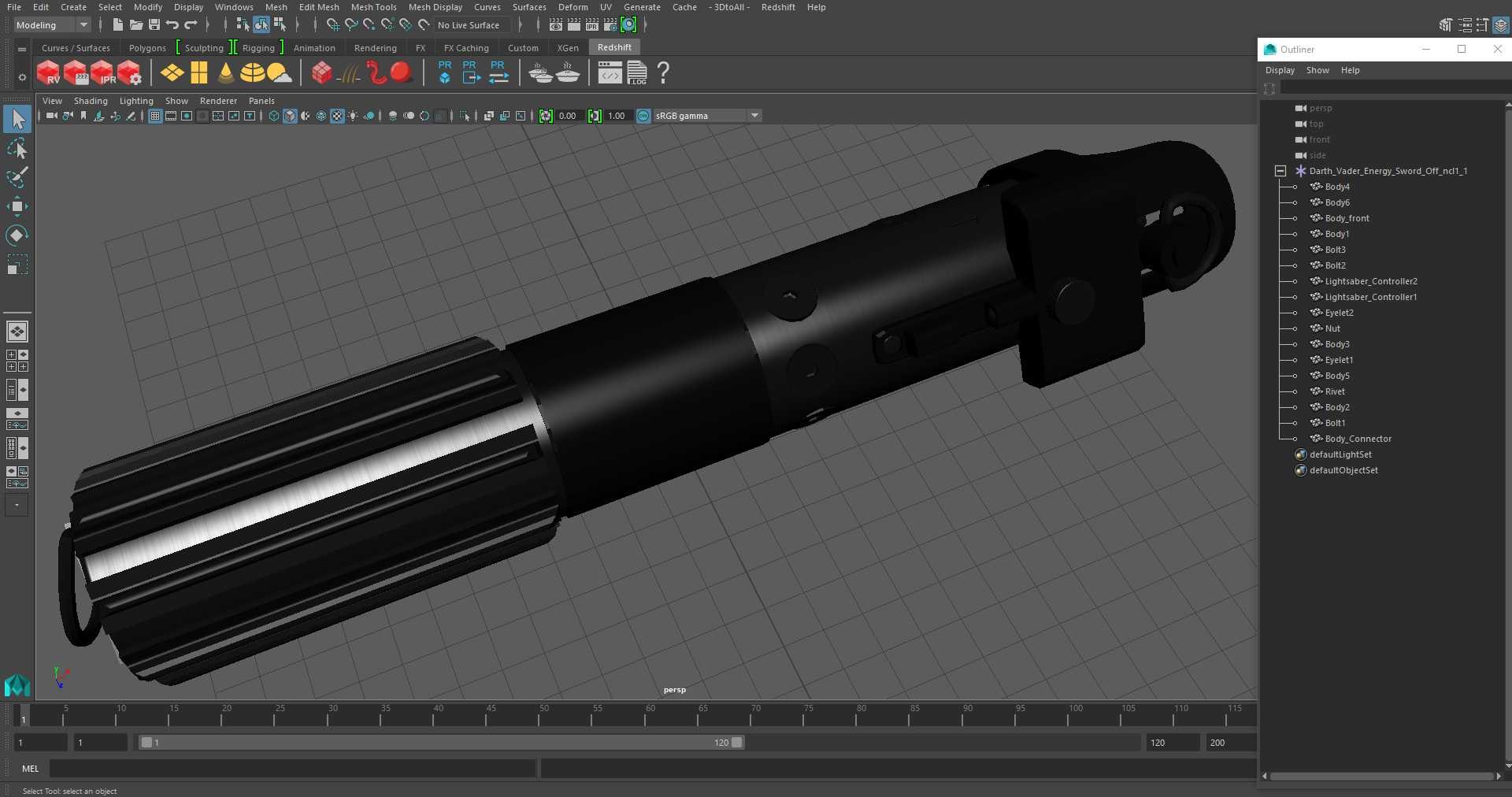Select defaultLightSet in Outliner

tap(1340, 454)
